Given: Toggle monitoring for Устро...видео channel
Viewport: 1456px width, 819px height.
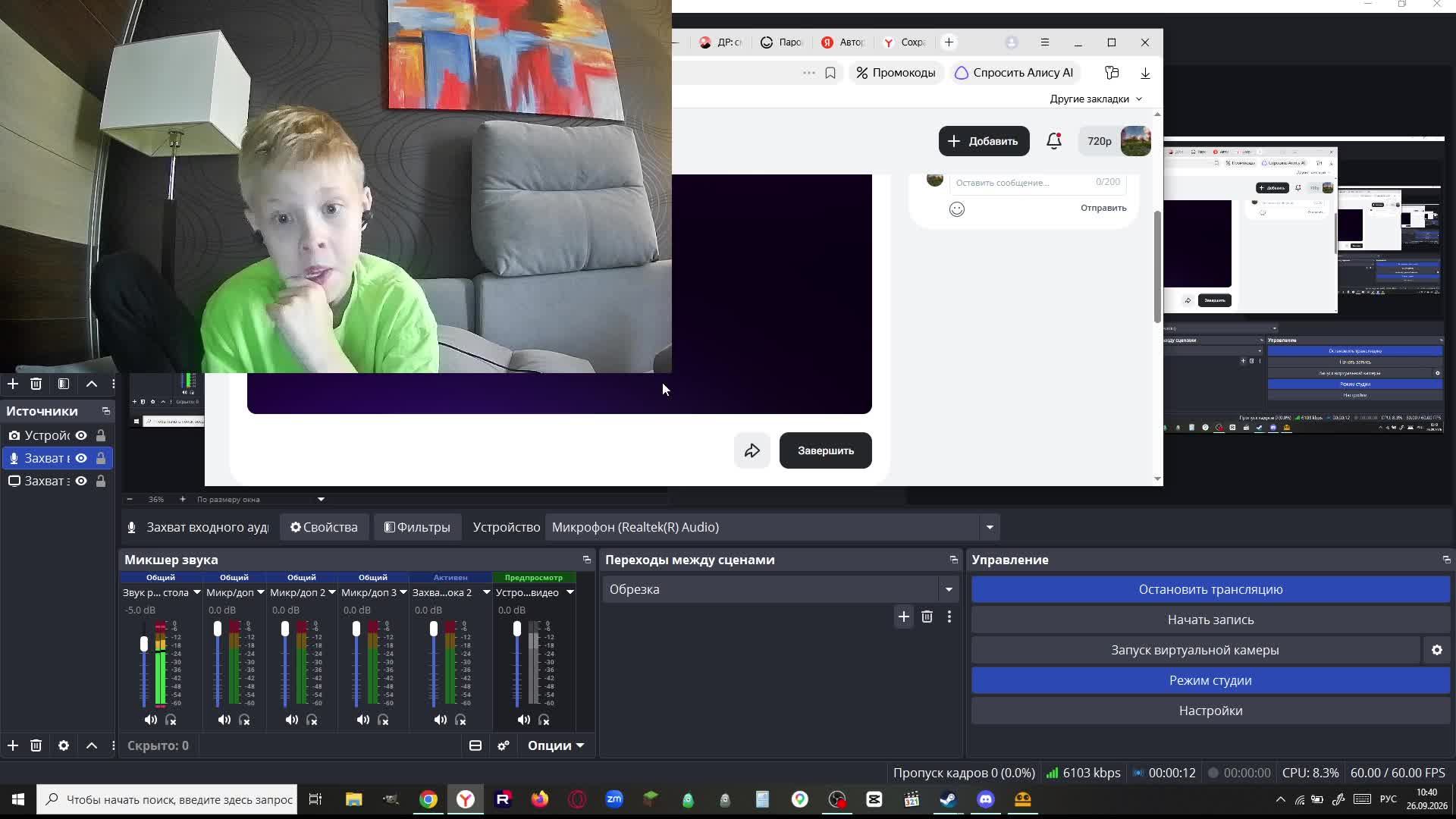Looking at the screenshot, I should click(544, 720).
